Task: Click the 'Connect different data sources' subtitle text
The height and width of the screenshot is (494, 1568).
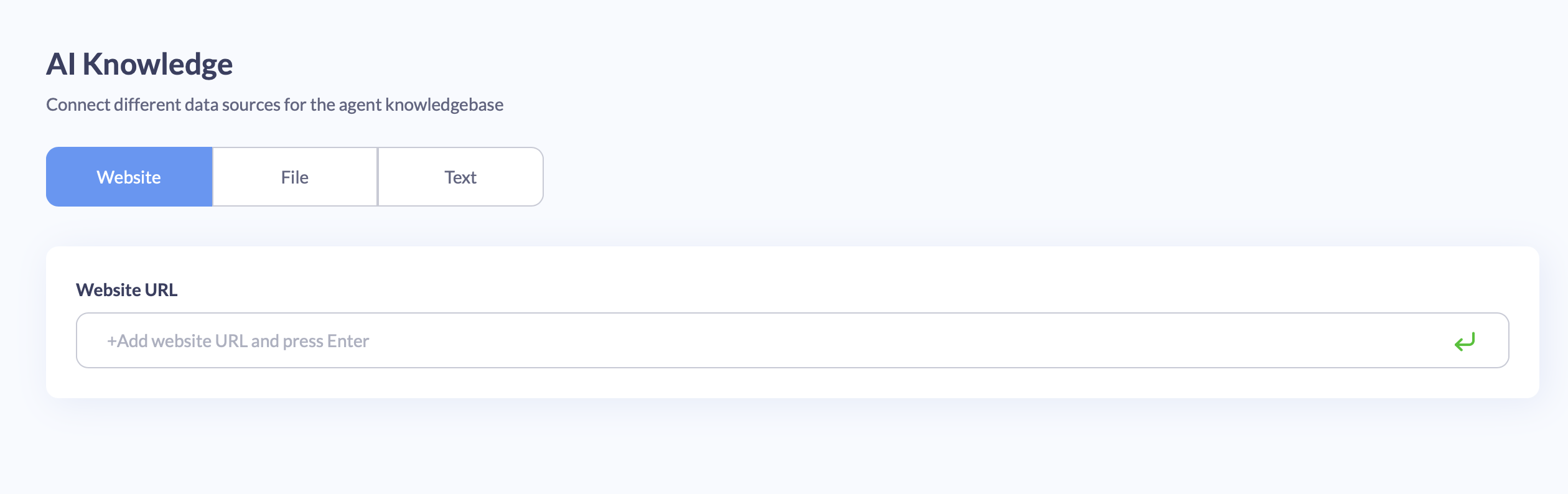Action: tap(274, 105)
